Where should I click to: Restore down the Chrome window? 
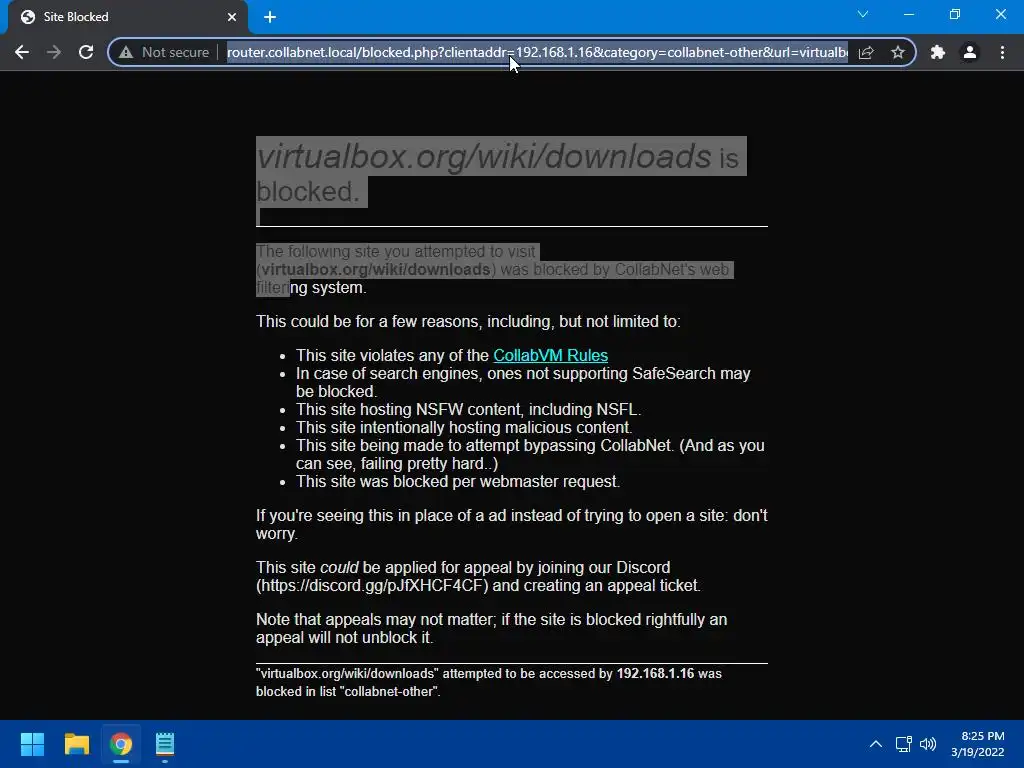(955, 14)
